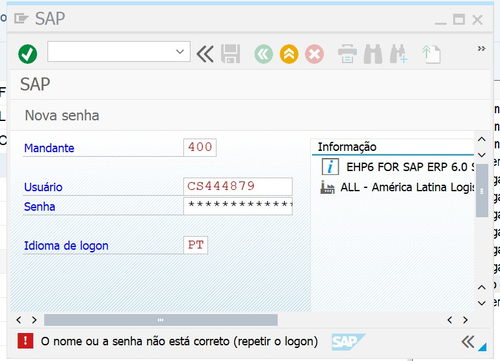Image resolution: width=500 pixels, height=361 pixels.
Task: Click the blue resize triangle in status bar
Action: pos(483,347)
